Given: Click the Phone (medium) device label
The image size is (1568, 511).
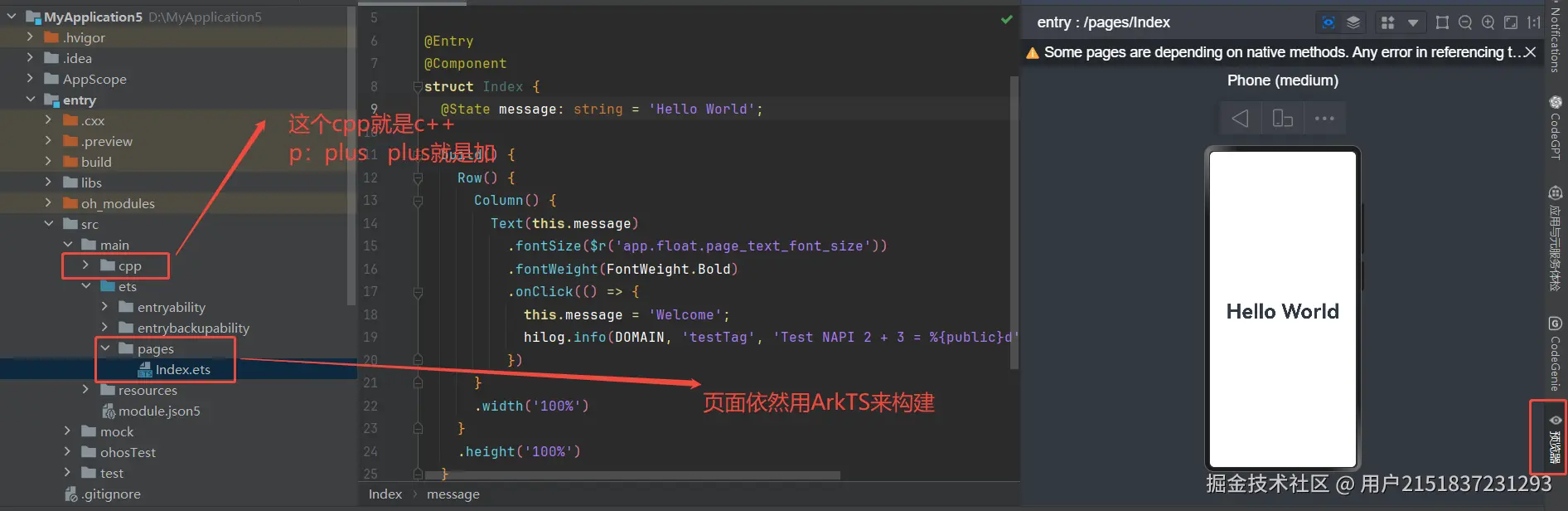Looking at the screenshot, I should point(1282,80).
